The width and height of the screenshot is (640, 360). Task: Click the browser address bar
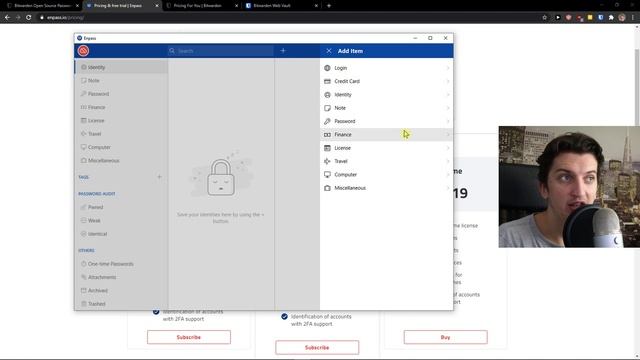click(x=286, y=18)
